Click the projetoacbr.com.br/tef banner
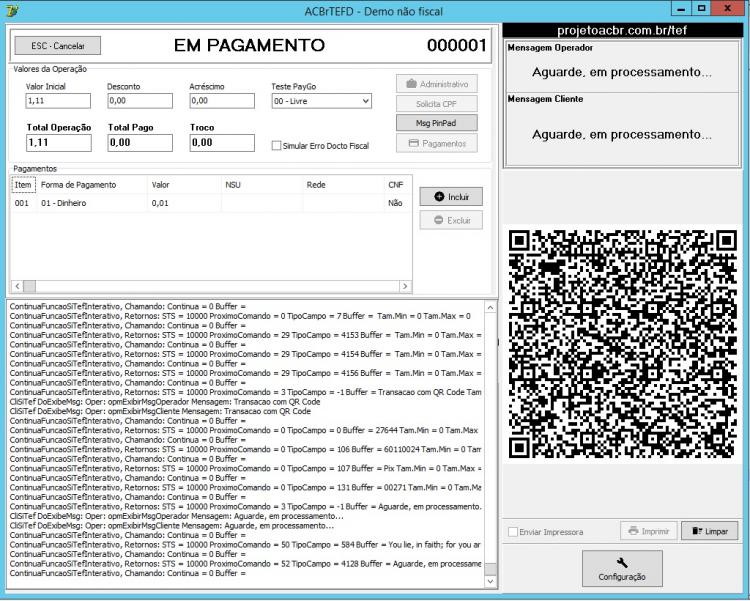The height and width of the screenshot is (601, 750). [622, 30]
